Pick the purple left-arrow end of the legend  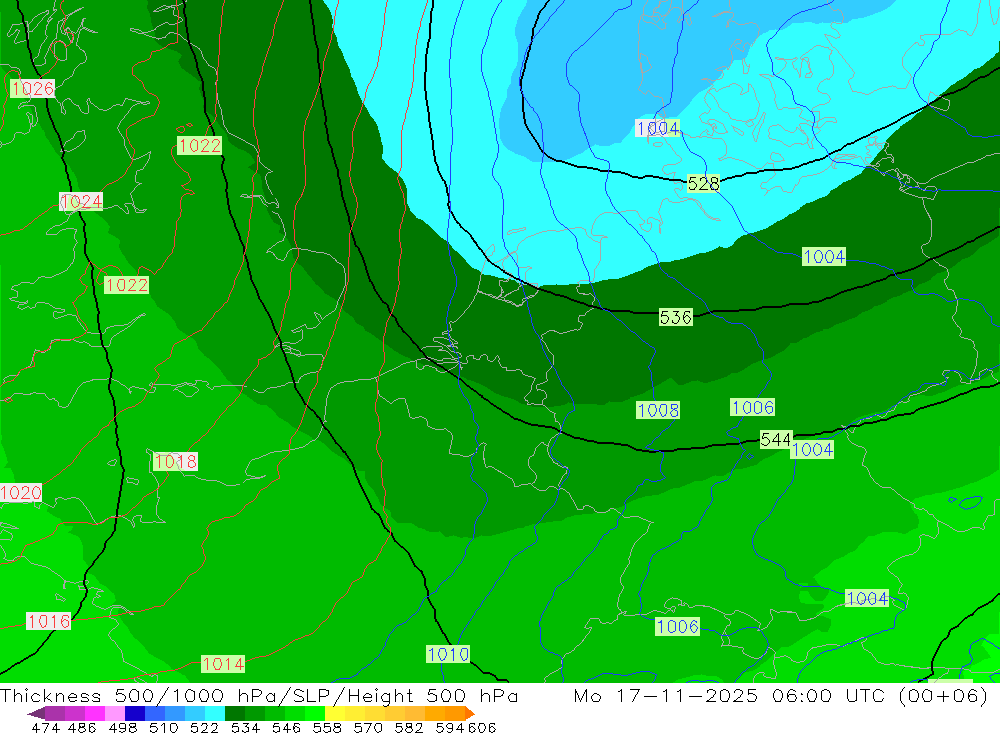click(36, 713)
